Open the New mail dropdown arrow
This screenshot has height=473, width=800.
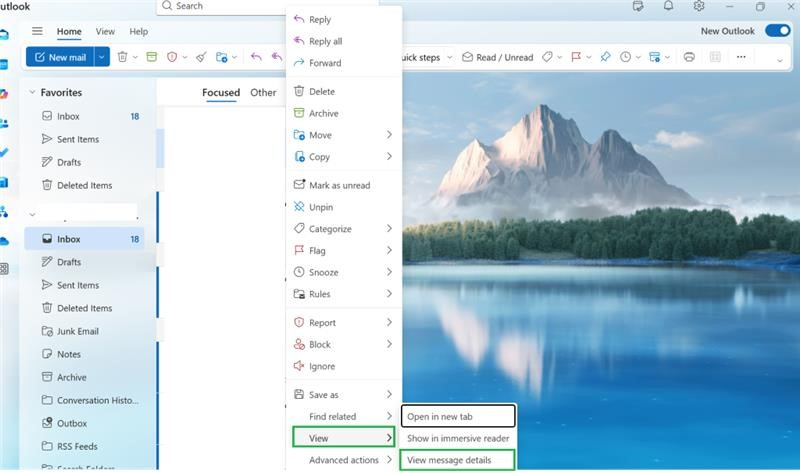click(102, 57)
